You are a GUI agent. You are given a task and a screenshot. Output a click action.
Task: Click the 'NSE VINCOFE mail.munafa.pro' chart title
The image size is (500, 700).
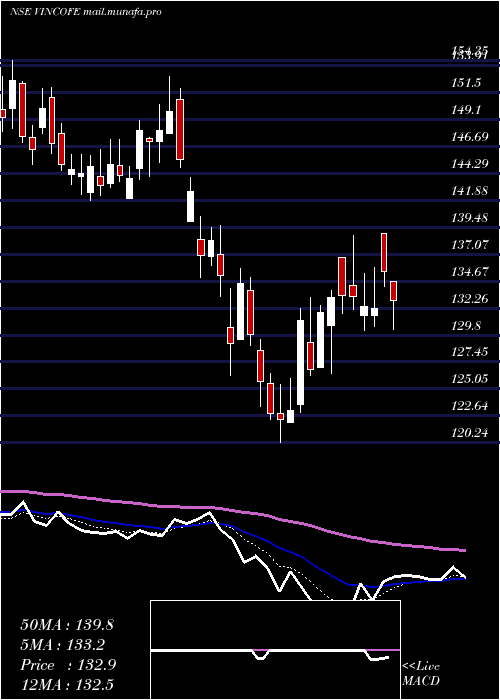85,12
